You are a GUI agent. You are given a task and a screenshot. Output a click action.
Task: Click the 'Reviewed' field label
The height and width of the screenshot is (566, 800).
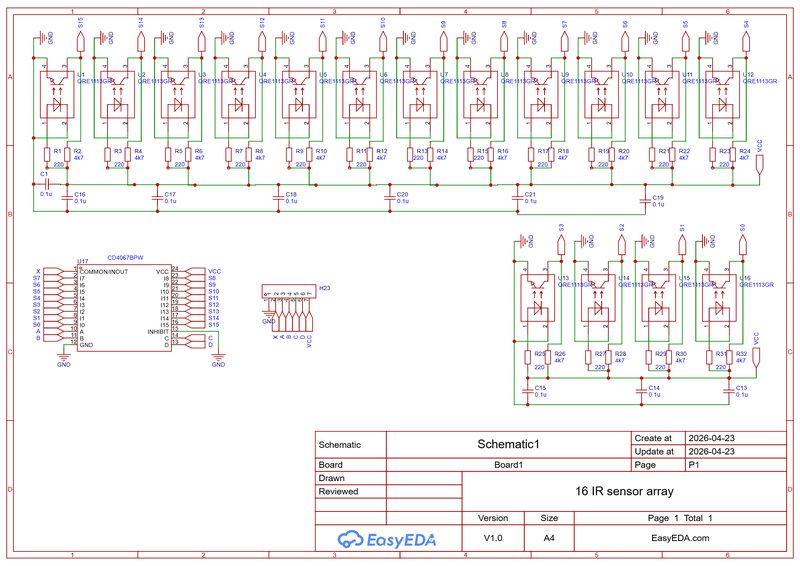tap(338, 491)
